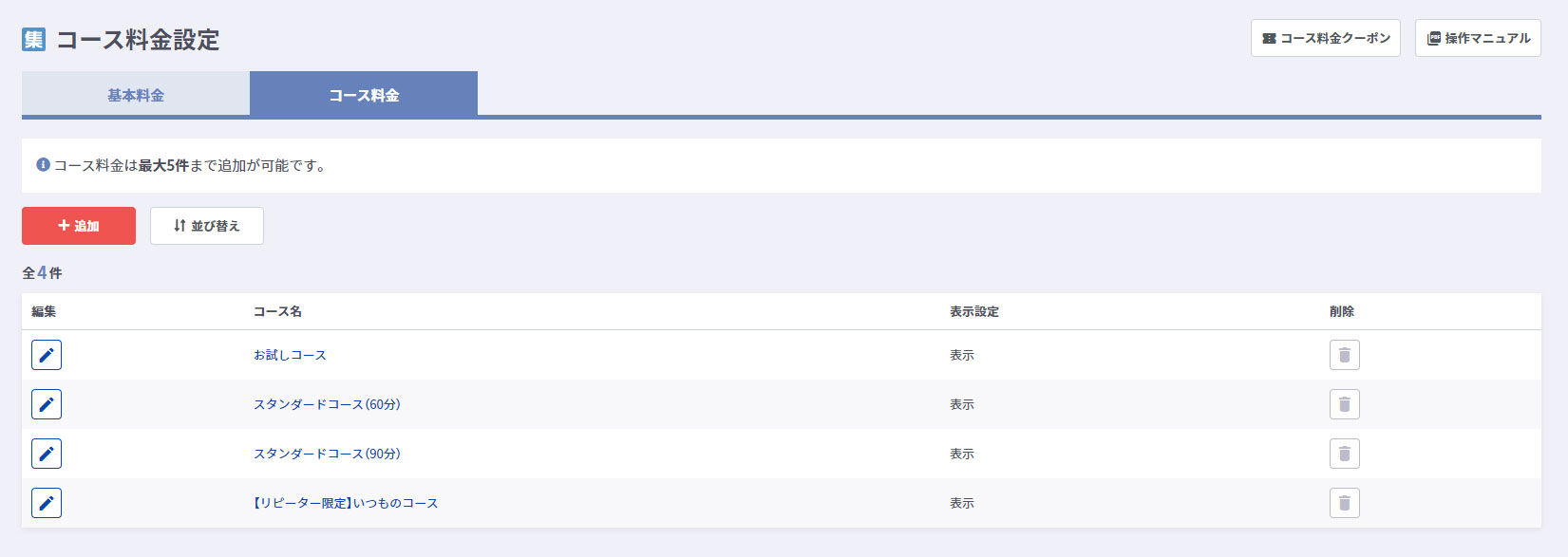1568x557 pixels.
Task: Switch to the 基本料金 tab
Action: (136, 95)
